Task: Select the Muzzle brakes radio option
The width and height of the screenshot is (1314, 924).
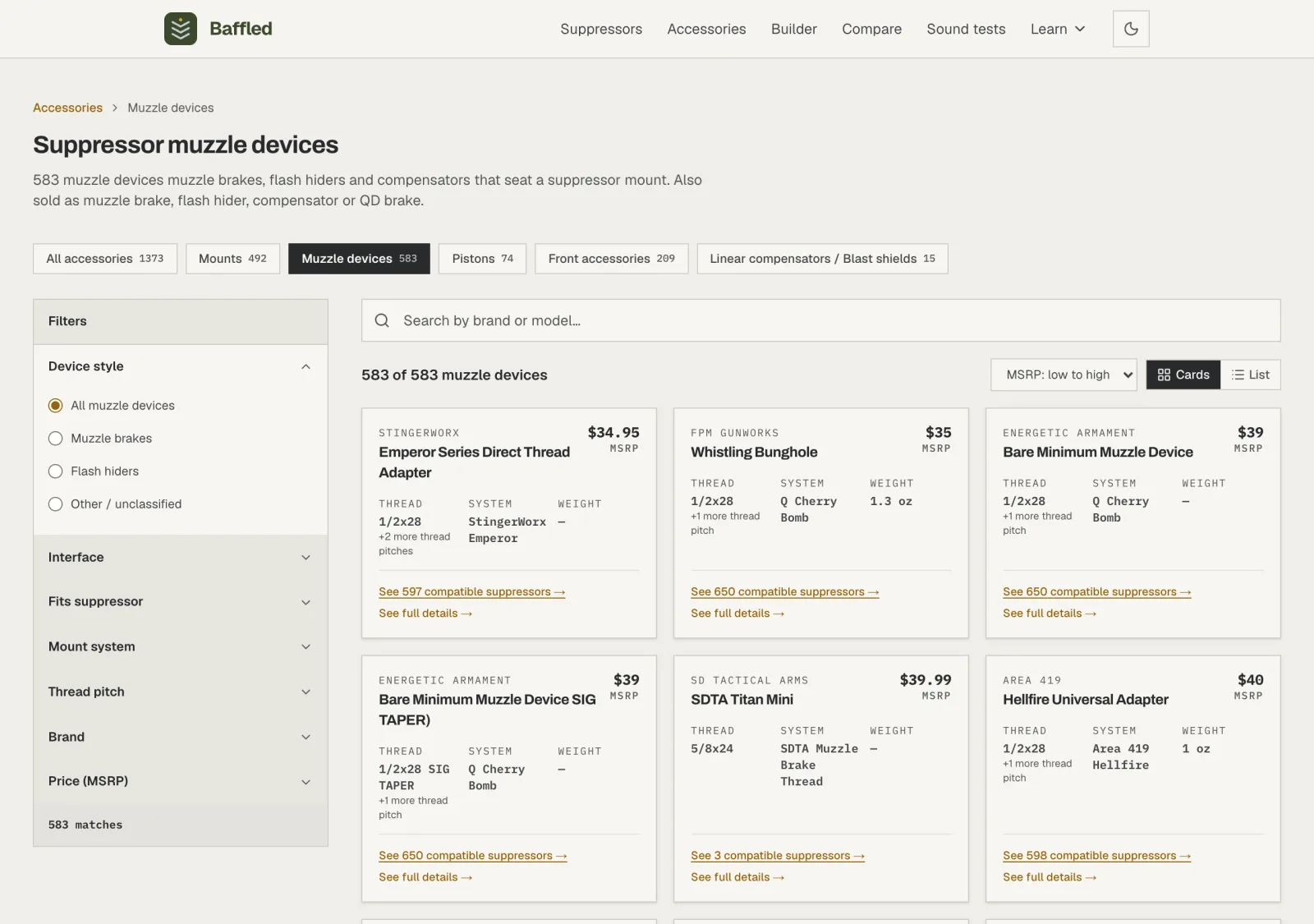Action: tap(56, 439)
